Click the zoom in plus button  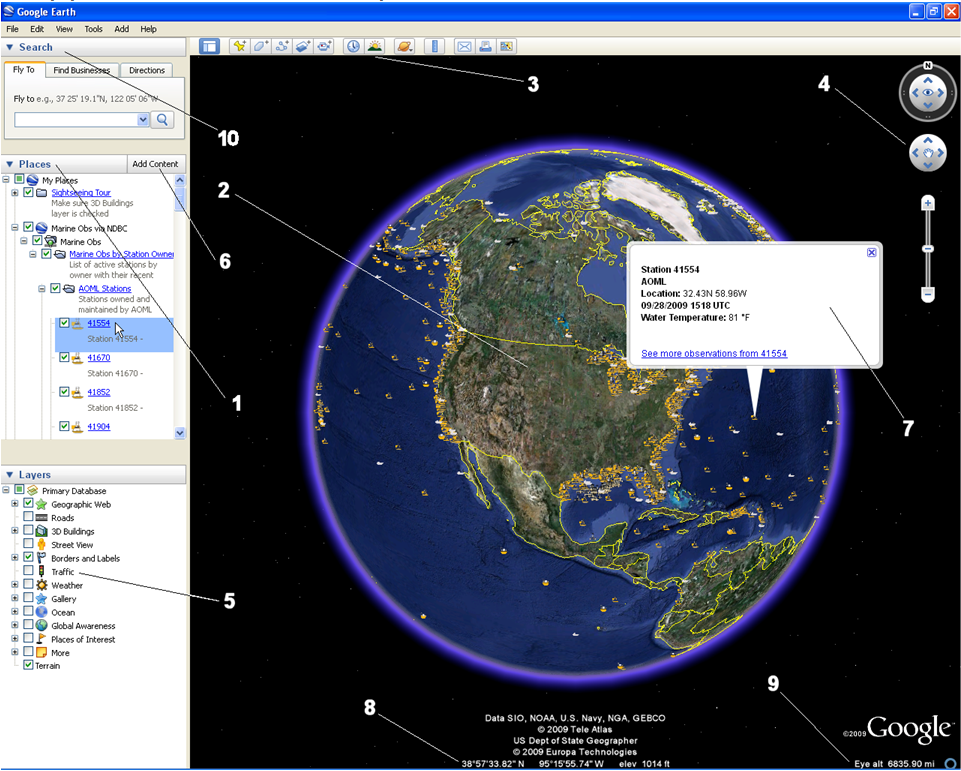tap(928, 203)
